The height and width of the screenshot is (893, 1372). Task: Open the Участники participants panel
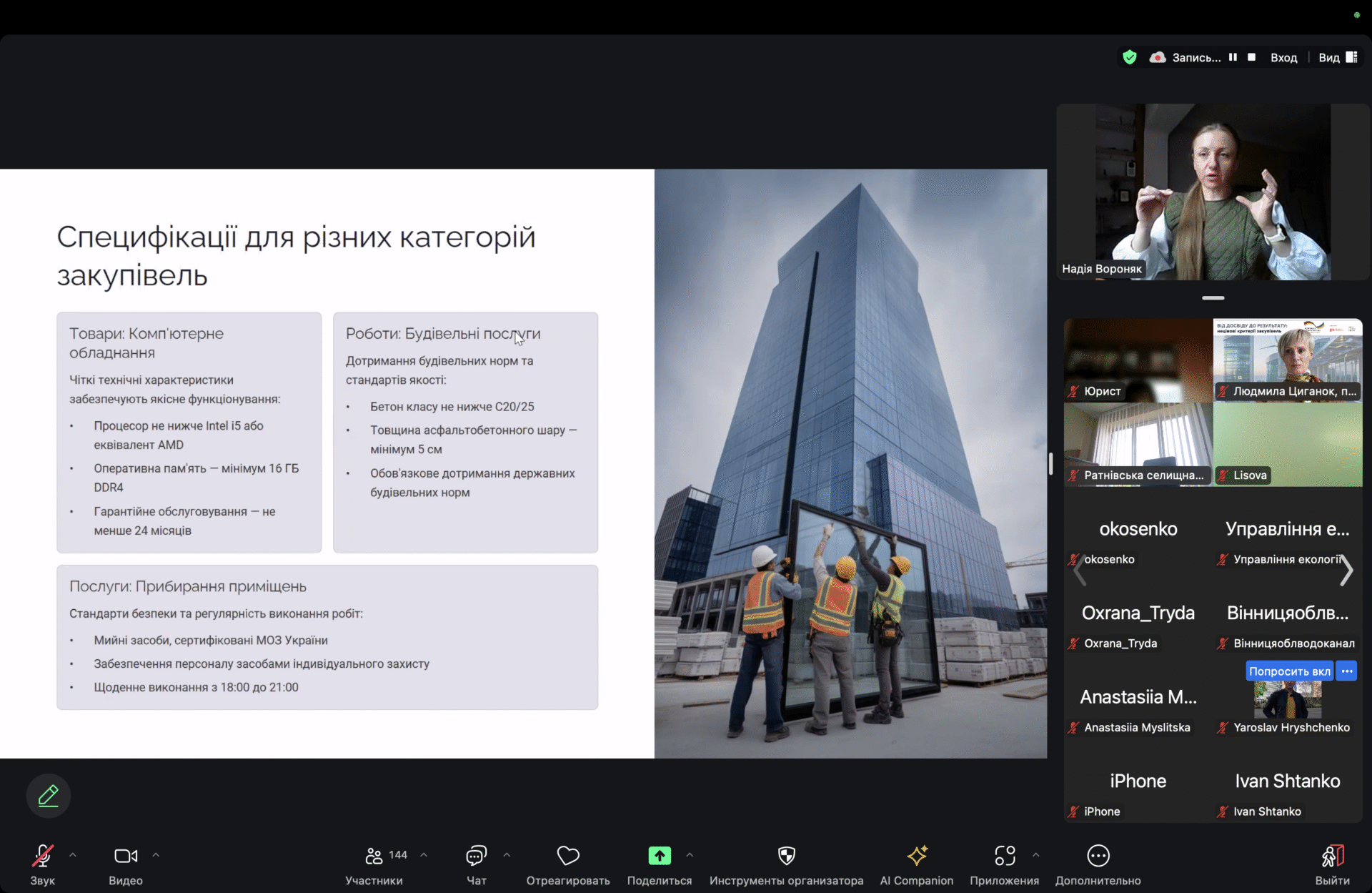pos(374,856)
